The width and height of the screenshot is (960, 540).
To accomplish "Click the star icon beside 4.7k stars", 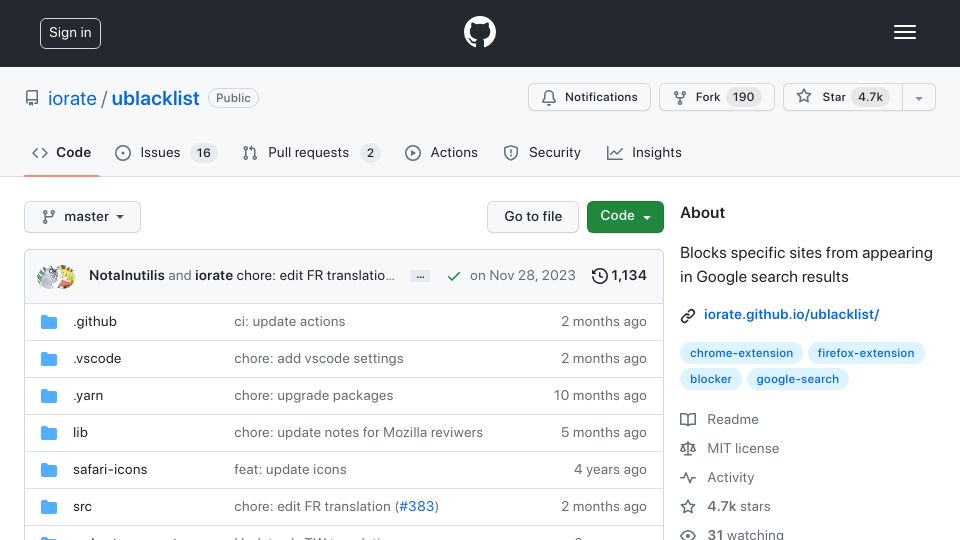I will point(688,506).
